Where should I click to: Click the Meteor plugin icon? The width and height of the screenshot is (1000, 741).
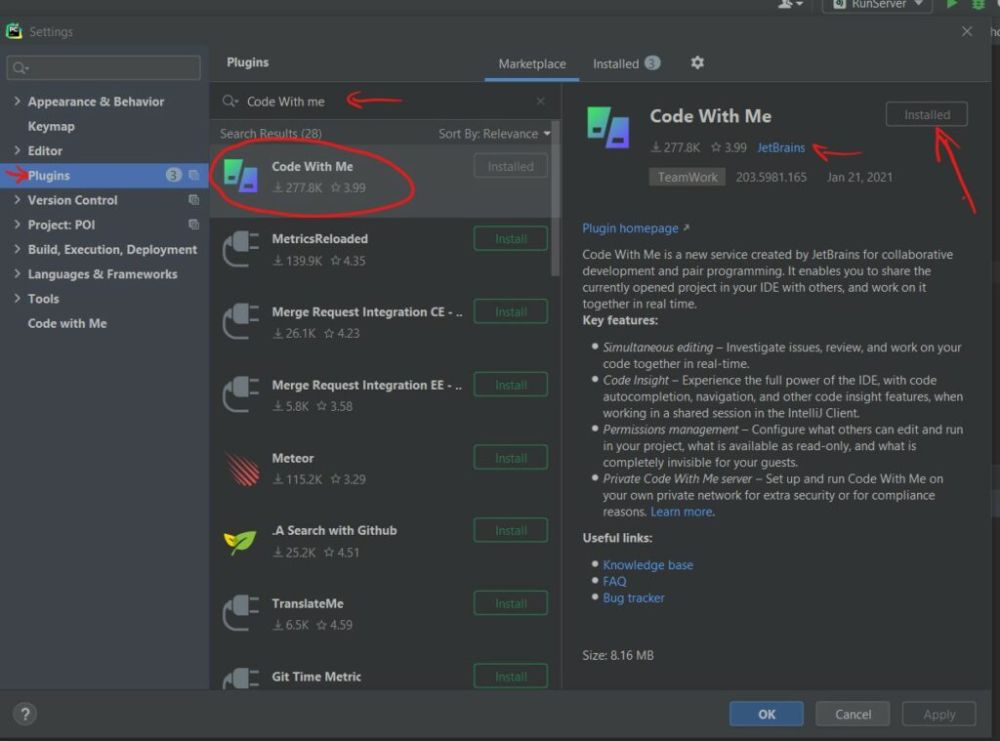pyautogui.click(x=242, y=468)
